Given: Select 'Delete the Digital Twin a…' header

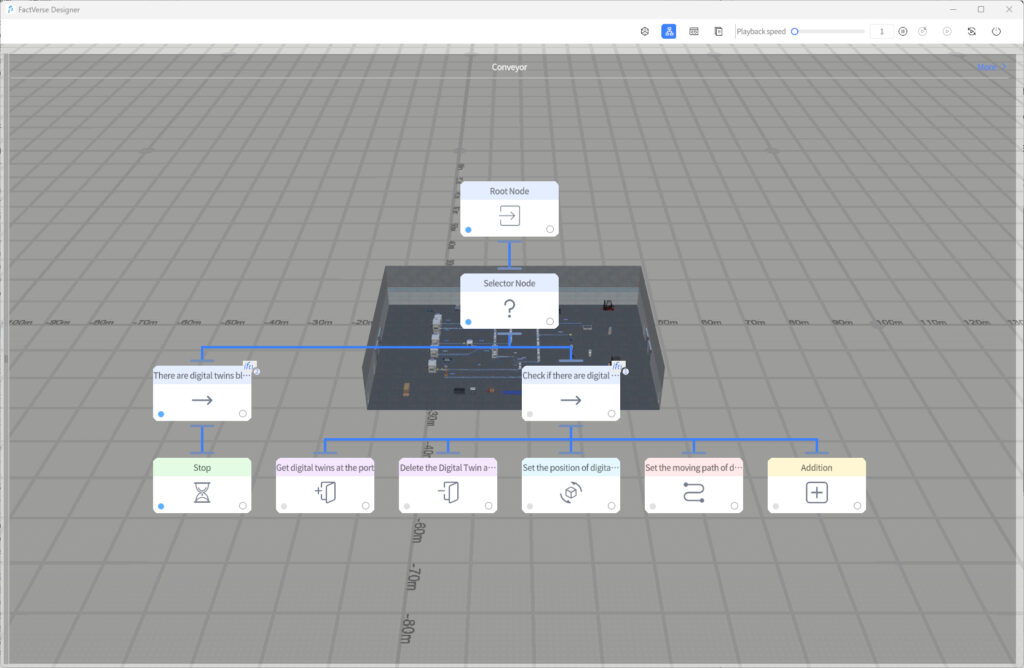Looking at the screenshot, I should point(448,468).
